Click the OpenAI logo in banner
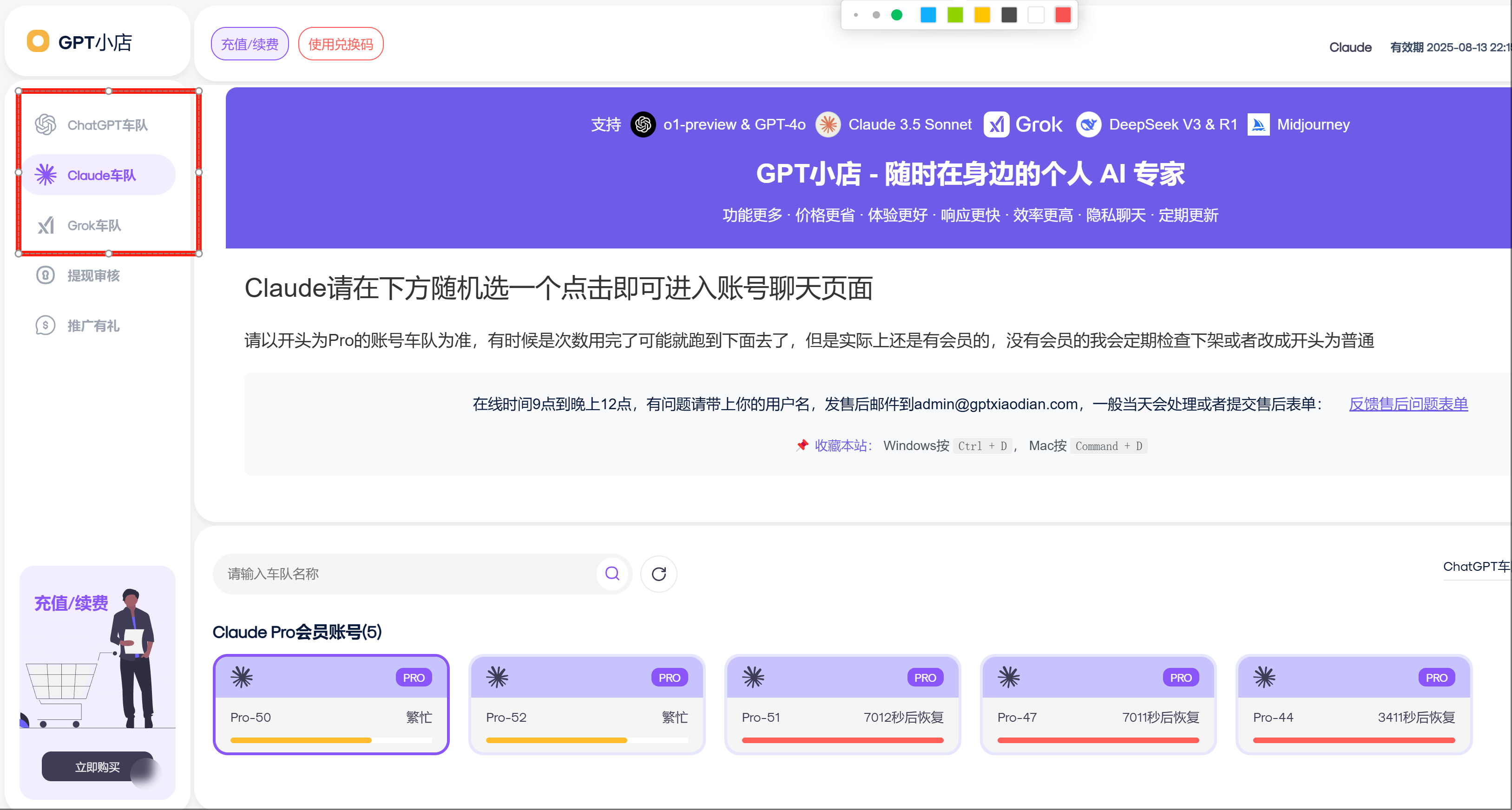 pos(643,124)
